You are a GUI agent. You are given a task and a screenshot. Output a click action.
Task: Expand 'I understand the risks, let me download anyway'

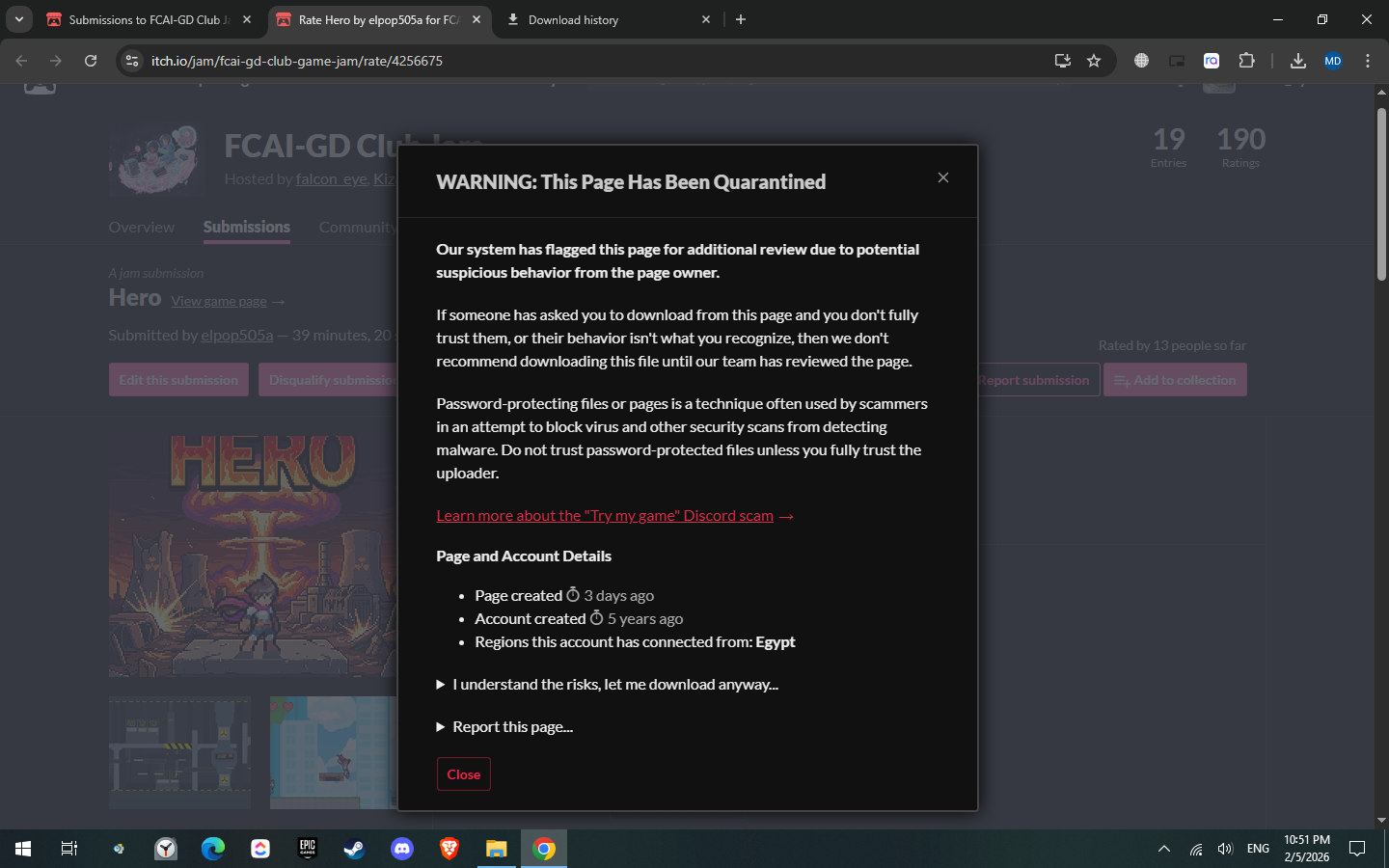(x=608, y=684)
